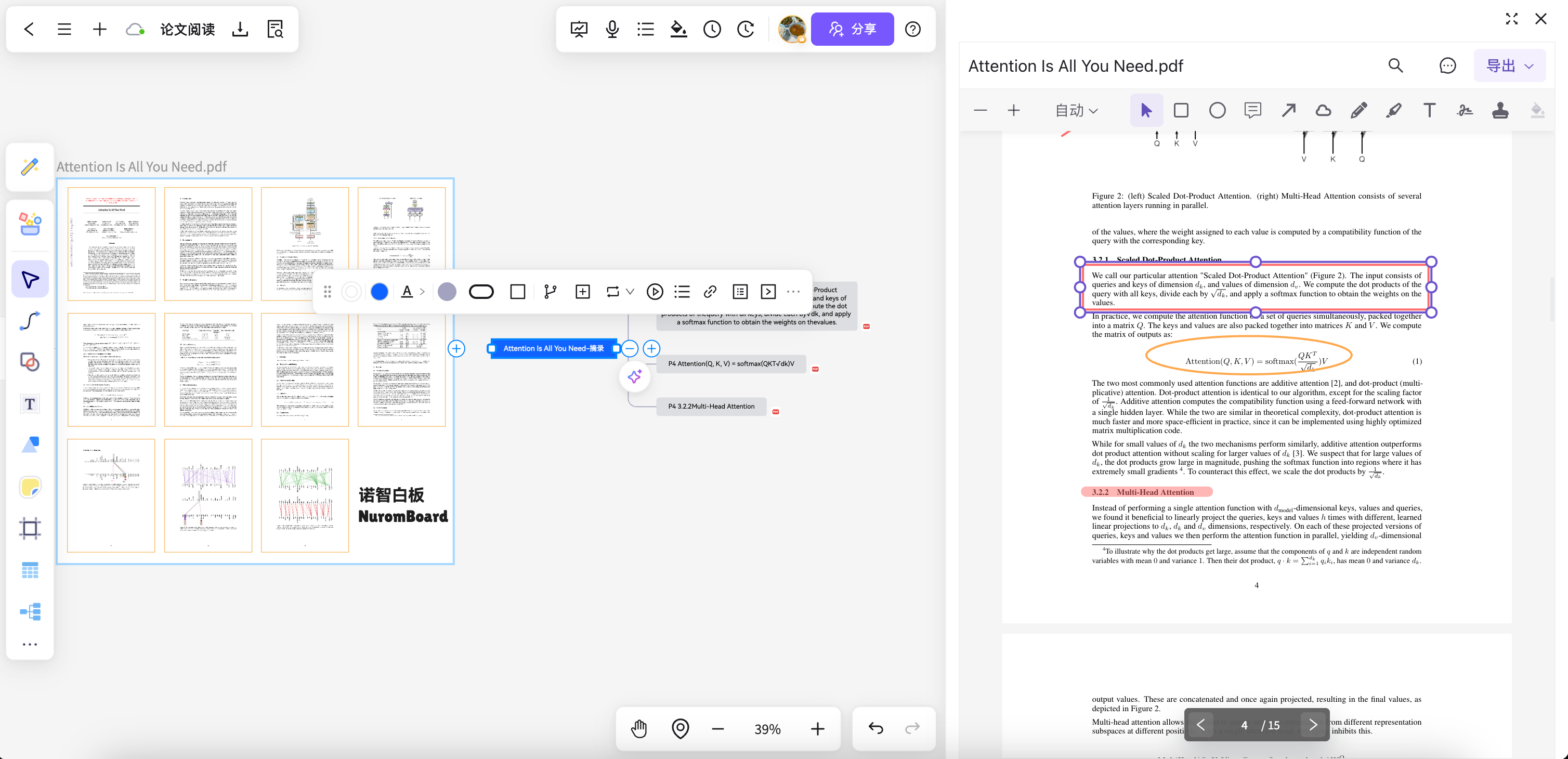The image size is (1568, 759).
Task: Open the first page thumbnail of the PDF
Action: tap(111, 243)
